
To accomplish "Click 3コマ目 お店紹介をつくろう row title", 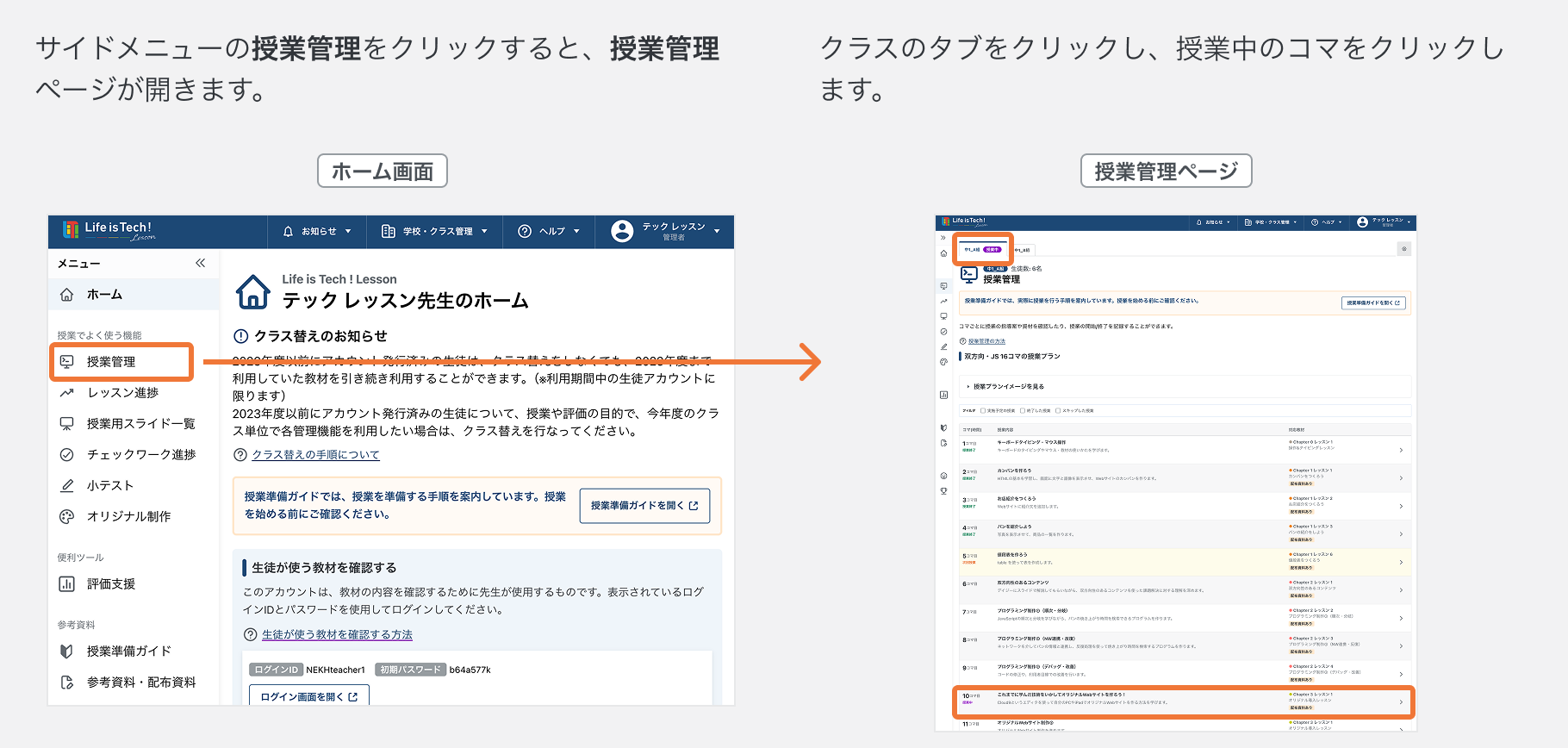I will pos(1017,499).
